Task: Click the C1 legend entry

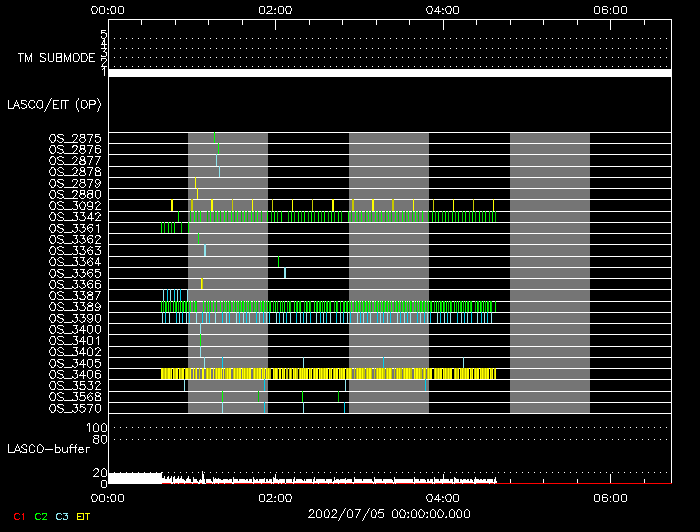Action: point(18,516)
